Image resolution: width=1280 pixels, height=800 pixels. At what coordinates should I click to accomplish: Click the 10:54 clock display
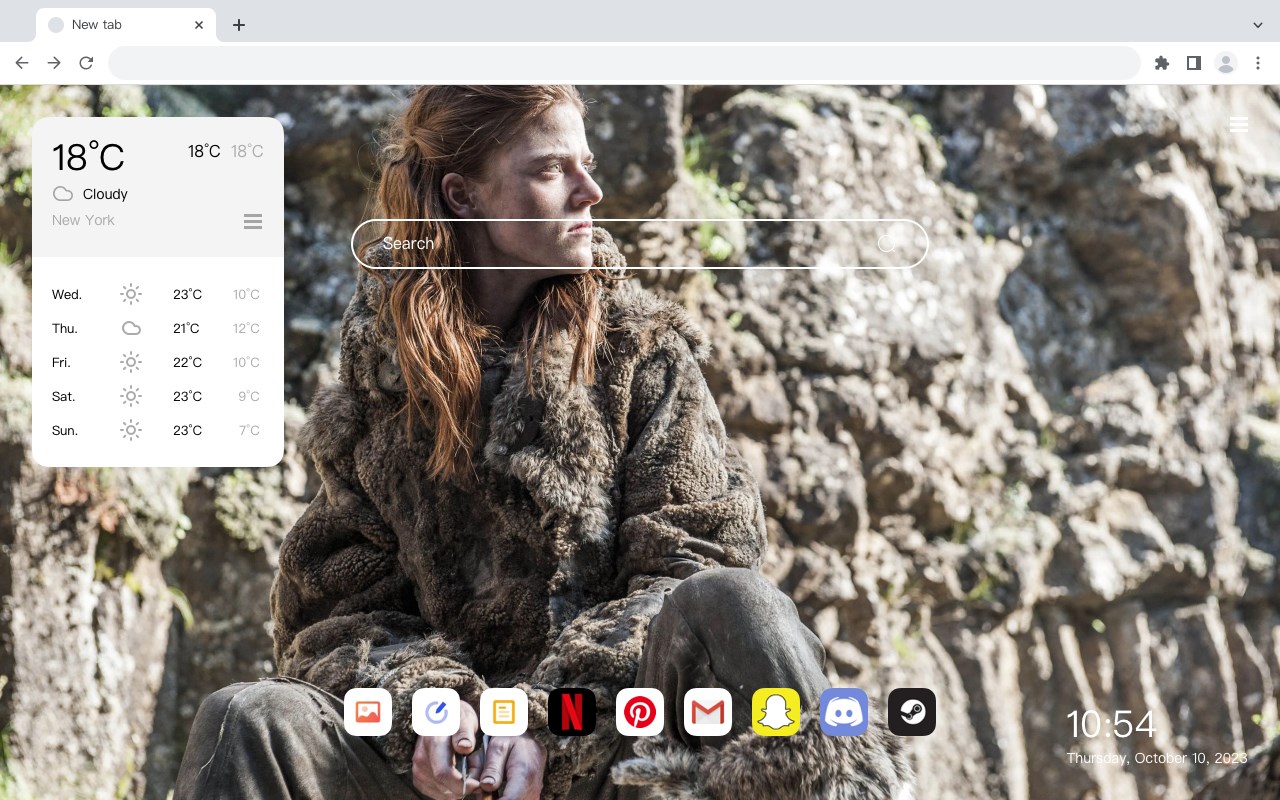tap(1111, 724)
